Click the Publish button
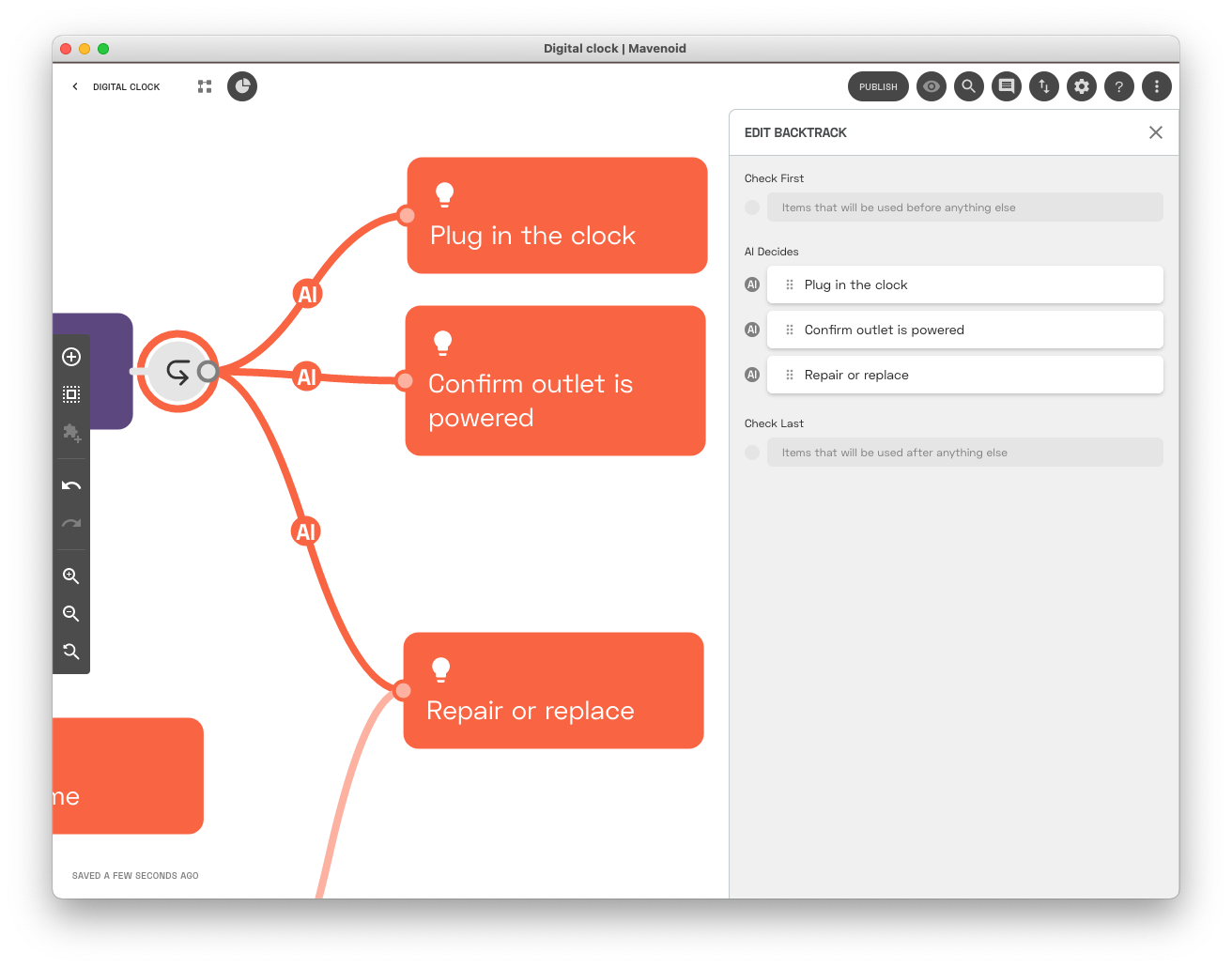 (878, 86)
